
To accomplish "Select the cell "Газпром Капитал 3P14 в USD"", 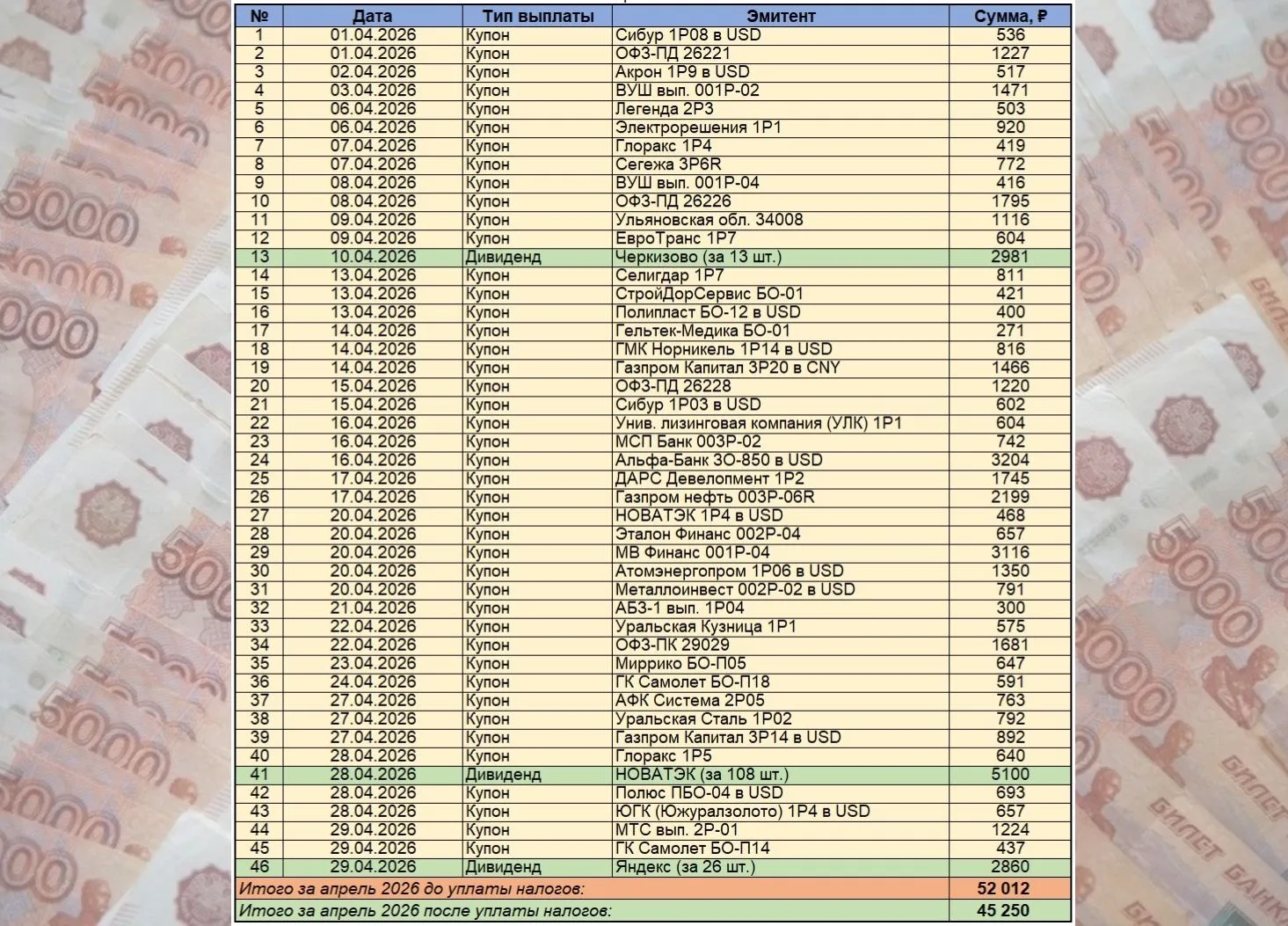I will (781, 737).
